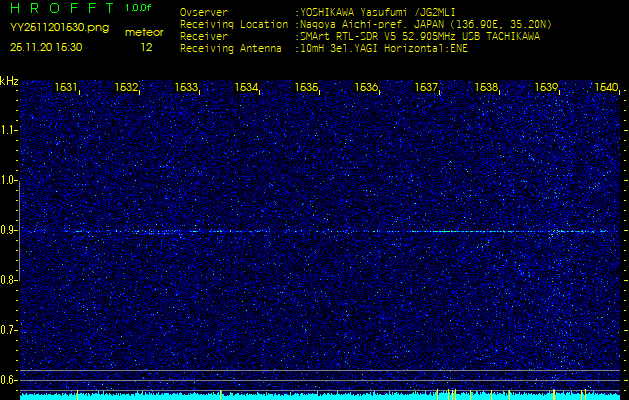The height and width of the screenshot is (400, 629).
Task: Click the kHz axis unit label
Action: point(9,81)
